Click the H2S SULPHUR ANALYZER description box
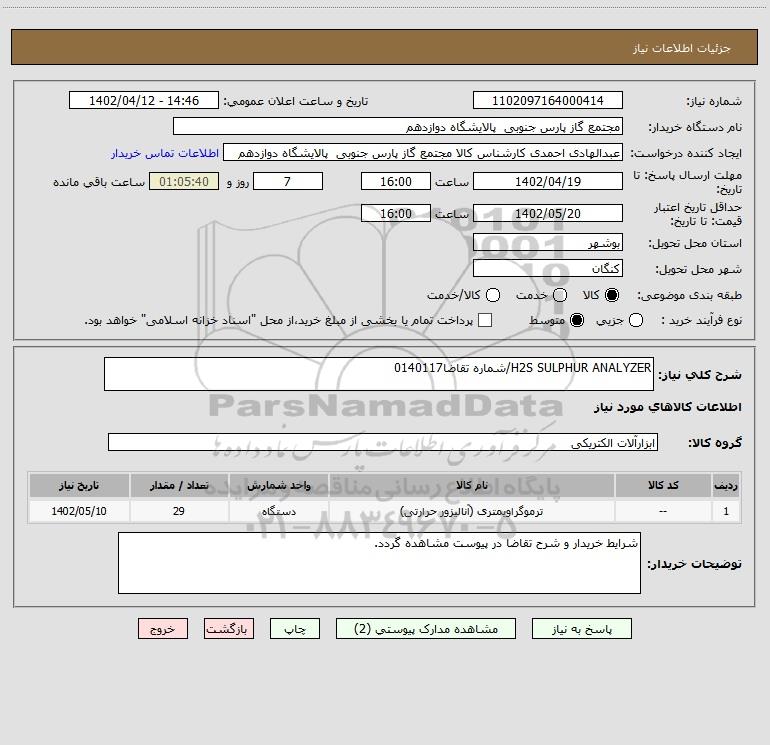The height and width of the screenshot is (745, 770). coord(379,374)
